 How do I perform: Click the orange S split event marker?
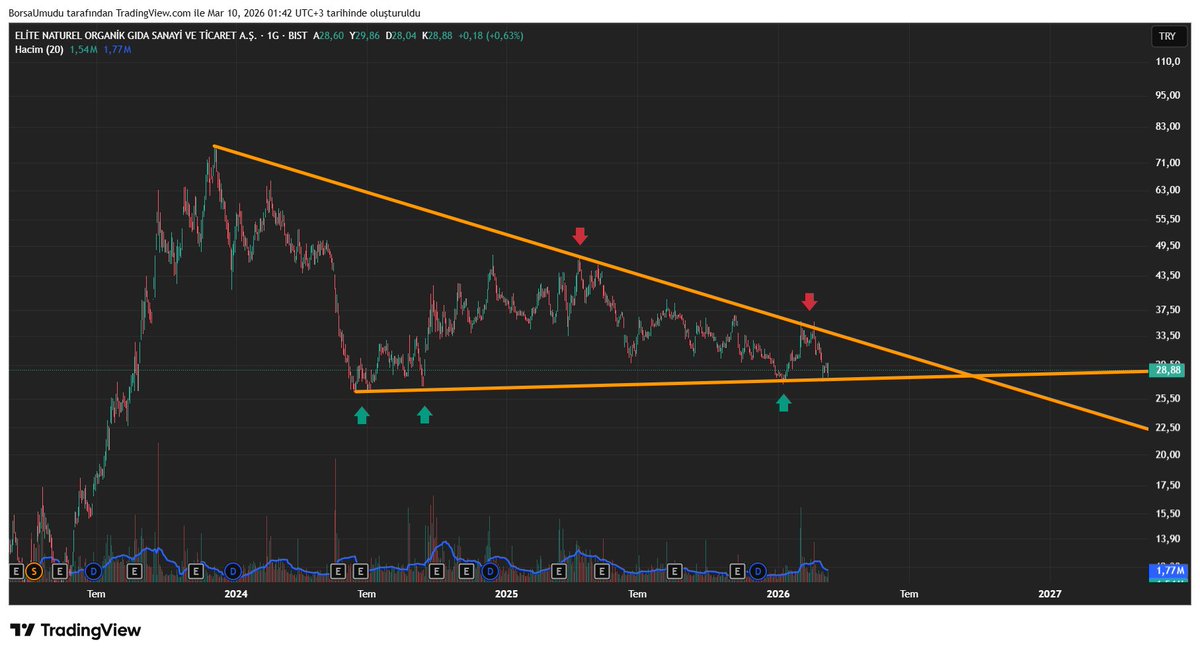click(34, 571)
